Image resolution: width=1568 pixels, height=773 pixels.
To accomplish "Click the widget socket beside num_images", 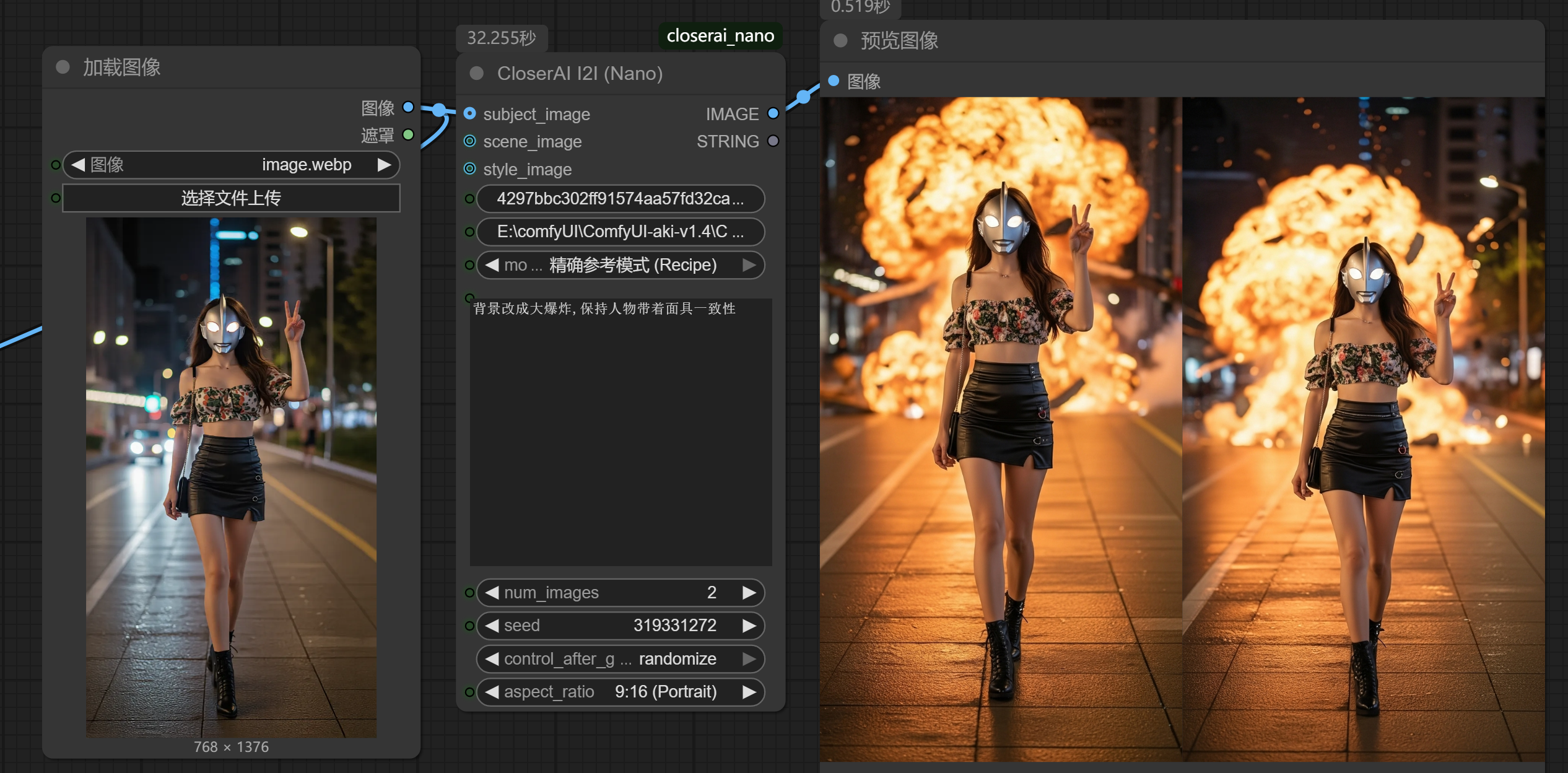I will pos(469,593).
